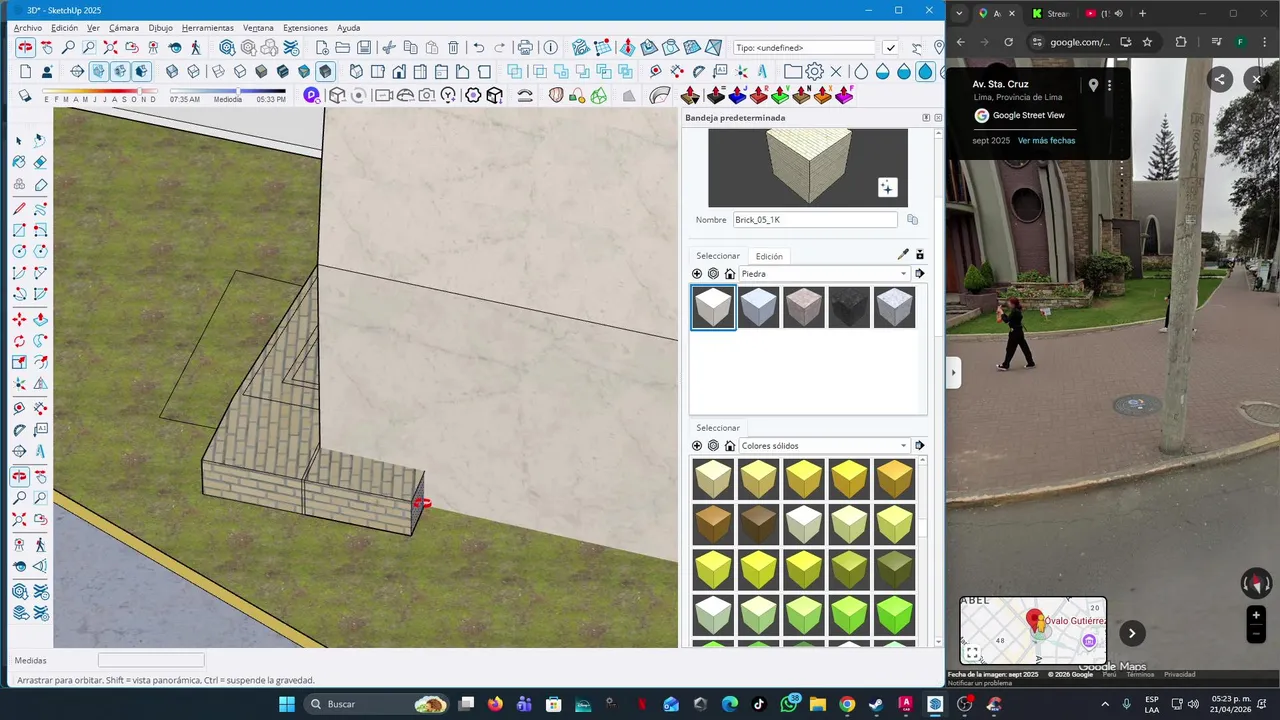Click Street View zoom in plus button
The width and height of the screenshot is (1280, 720).
coord(1256,615)
